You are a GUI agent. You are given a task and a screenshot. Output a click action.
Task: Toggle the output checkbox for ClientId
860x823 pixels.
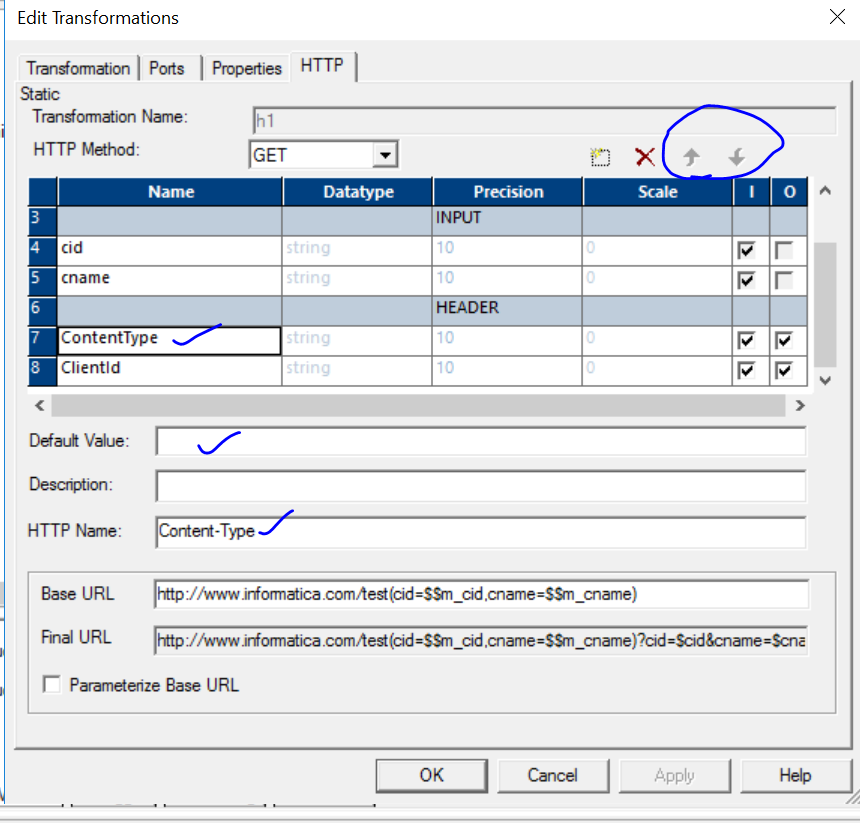tap(784, 370)
